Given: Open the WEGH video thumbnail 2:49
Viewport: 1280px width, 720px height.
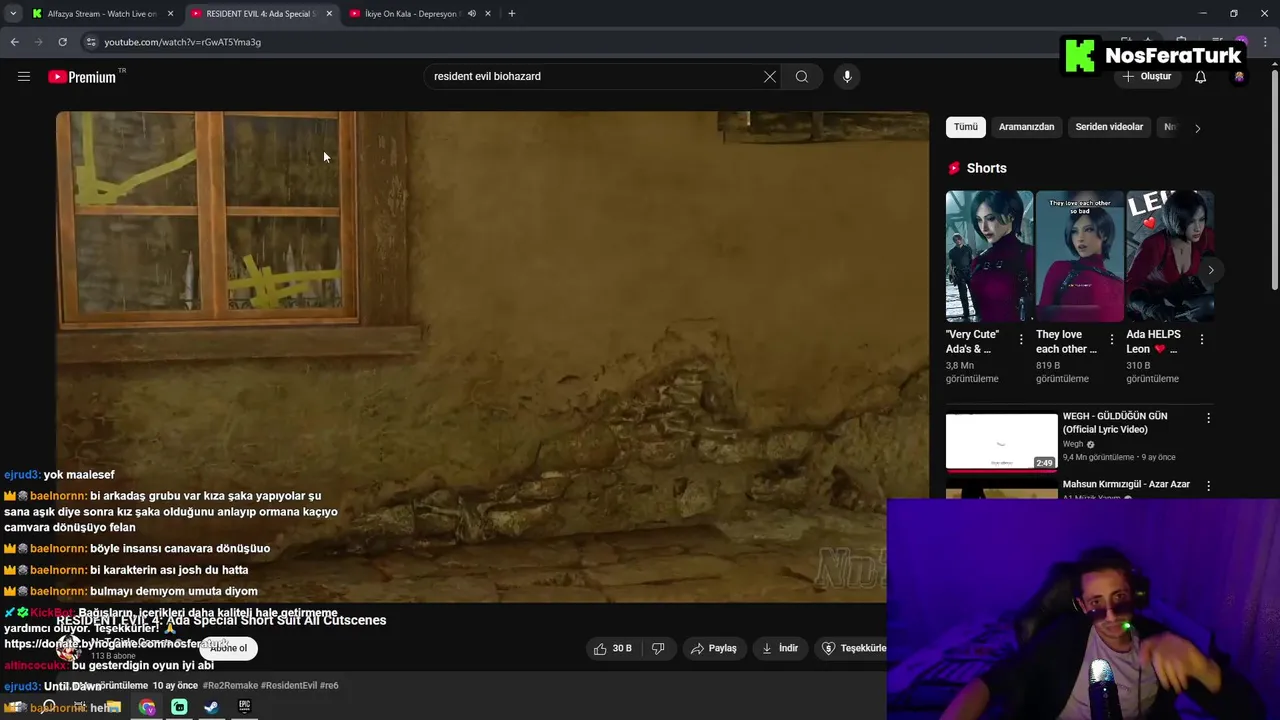Looking at the screenshot, I should [1002, 442].
